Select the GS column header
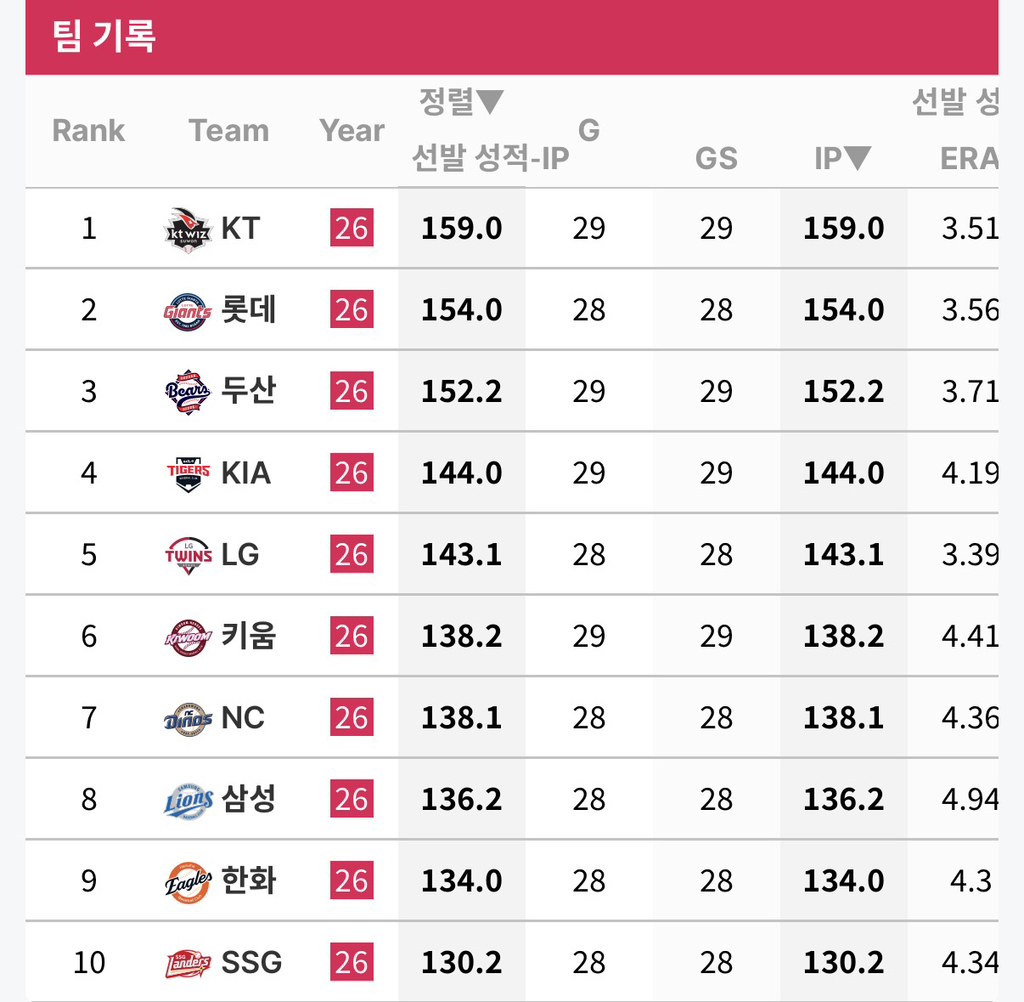Screen dimensions: 1024x1002 (x=716, y=158)
